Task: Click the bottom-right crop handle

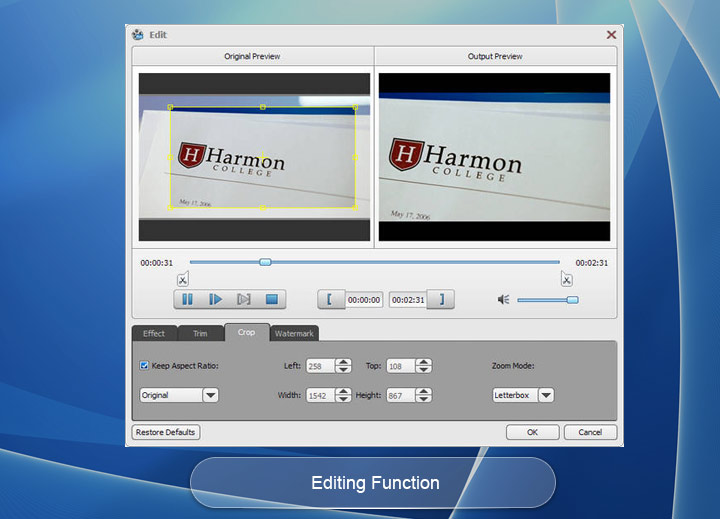Action: [x=355, y=208]
